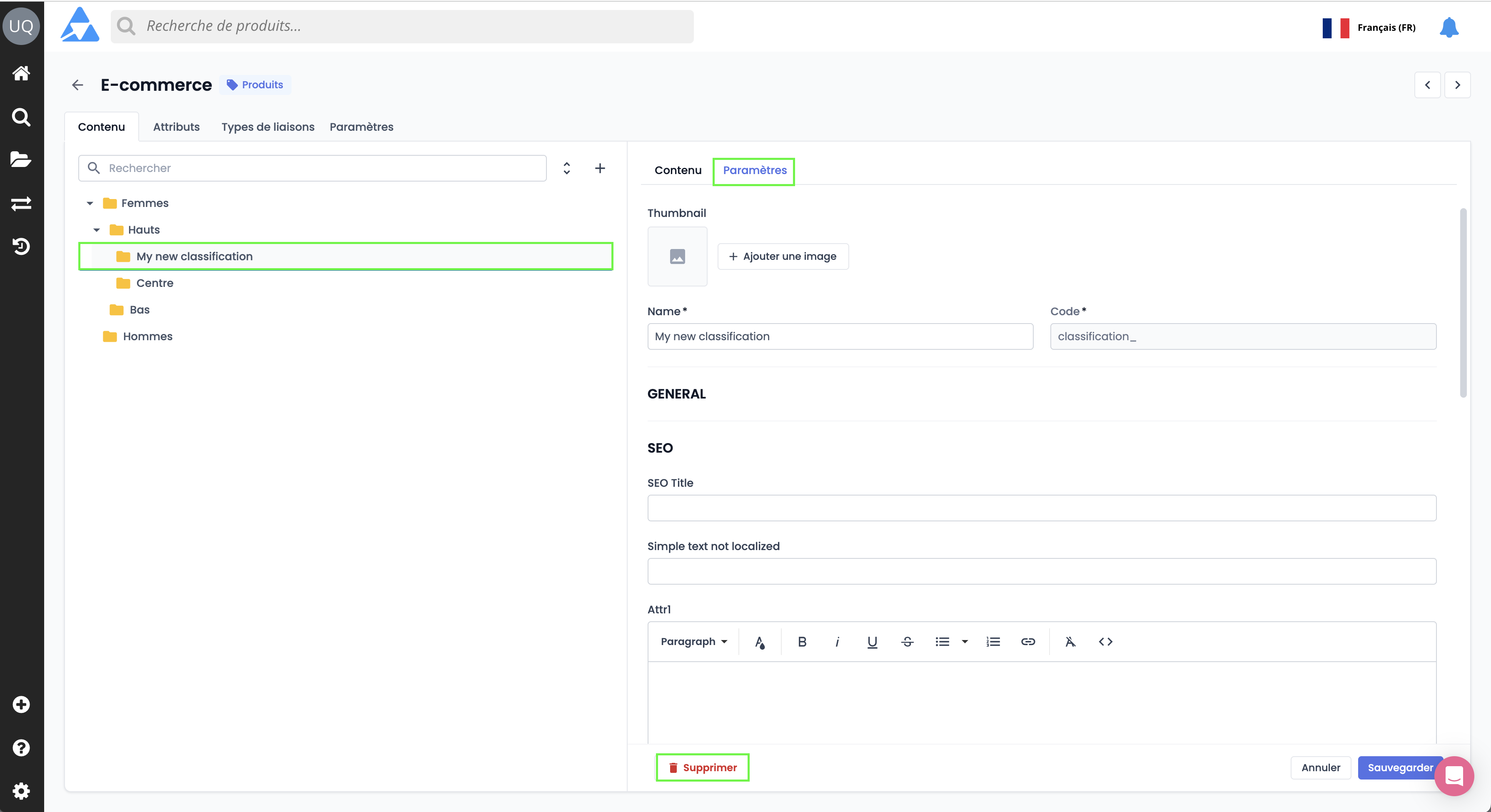
Task: Click the Name input field
Action: click(x=840, y=336)
